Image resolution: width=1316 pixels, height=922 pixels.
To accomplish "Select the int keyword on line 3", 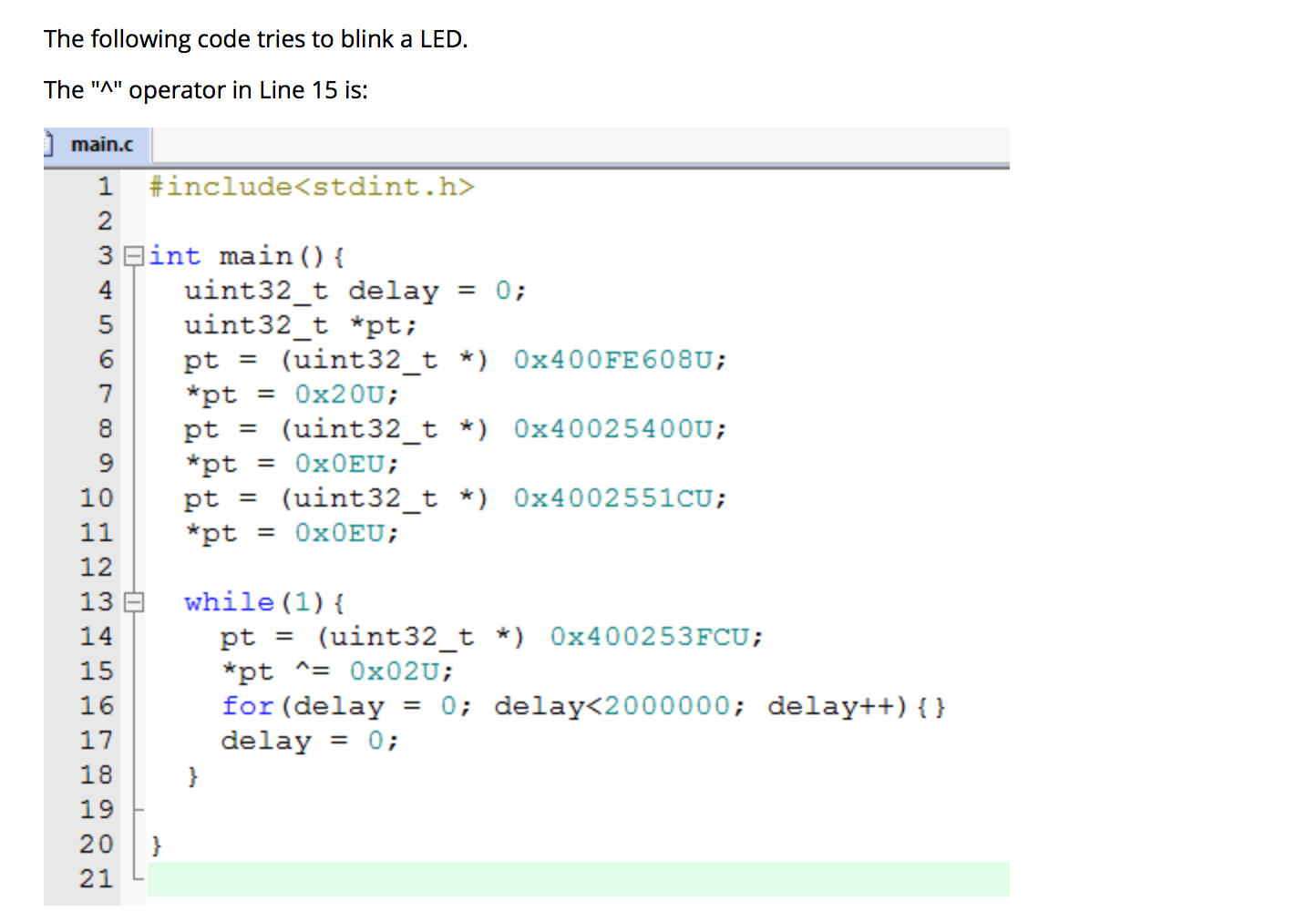I will coord(176,256).
